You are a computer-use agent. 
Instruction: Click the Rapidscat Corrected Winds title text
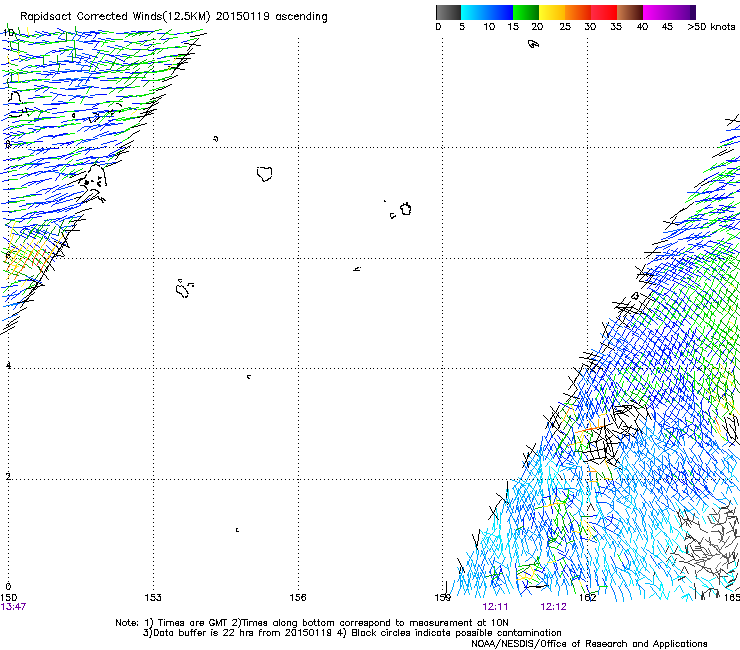click(115, 17)
